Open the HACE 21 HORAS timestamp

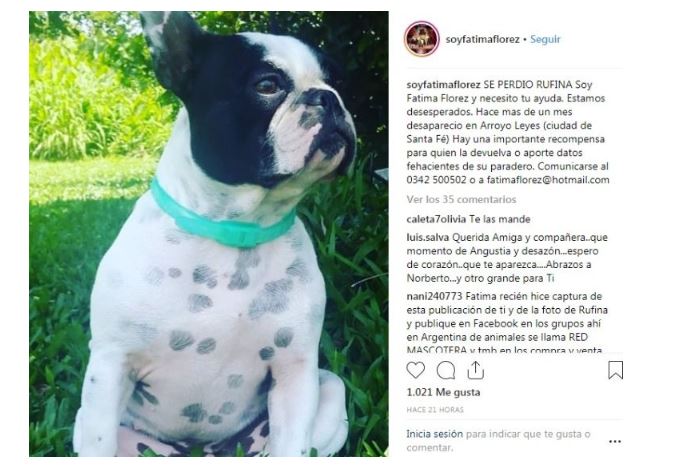tap(435, 410)
